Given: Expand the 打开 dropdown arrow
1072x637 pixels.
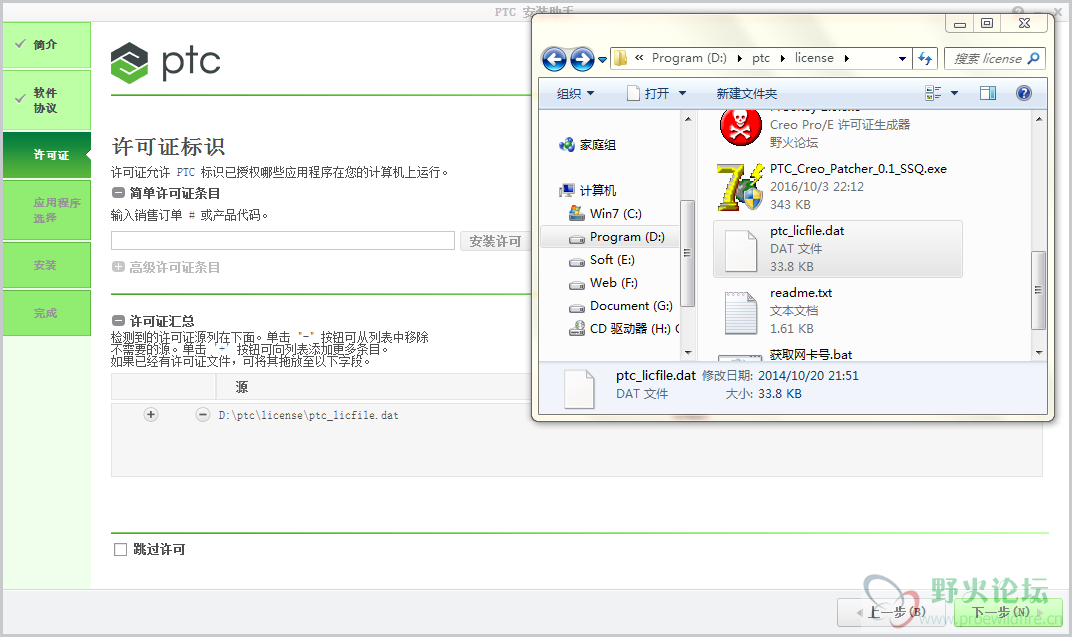Looking at the screenshot, I should pos(682,94).
